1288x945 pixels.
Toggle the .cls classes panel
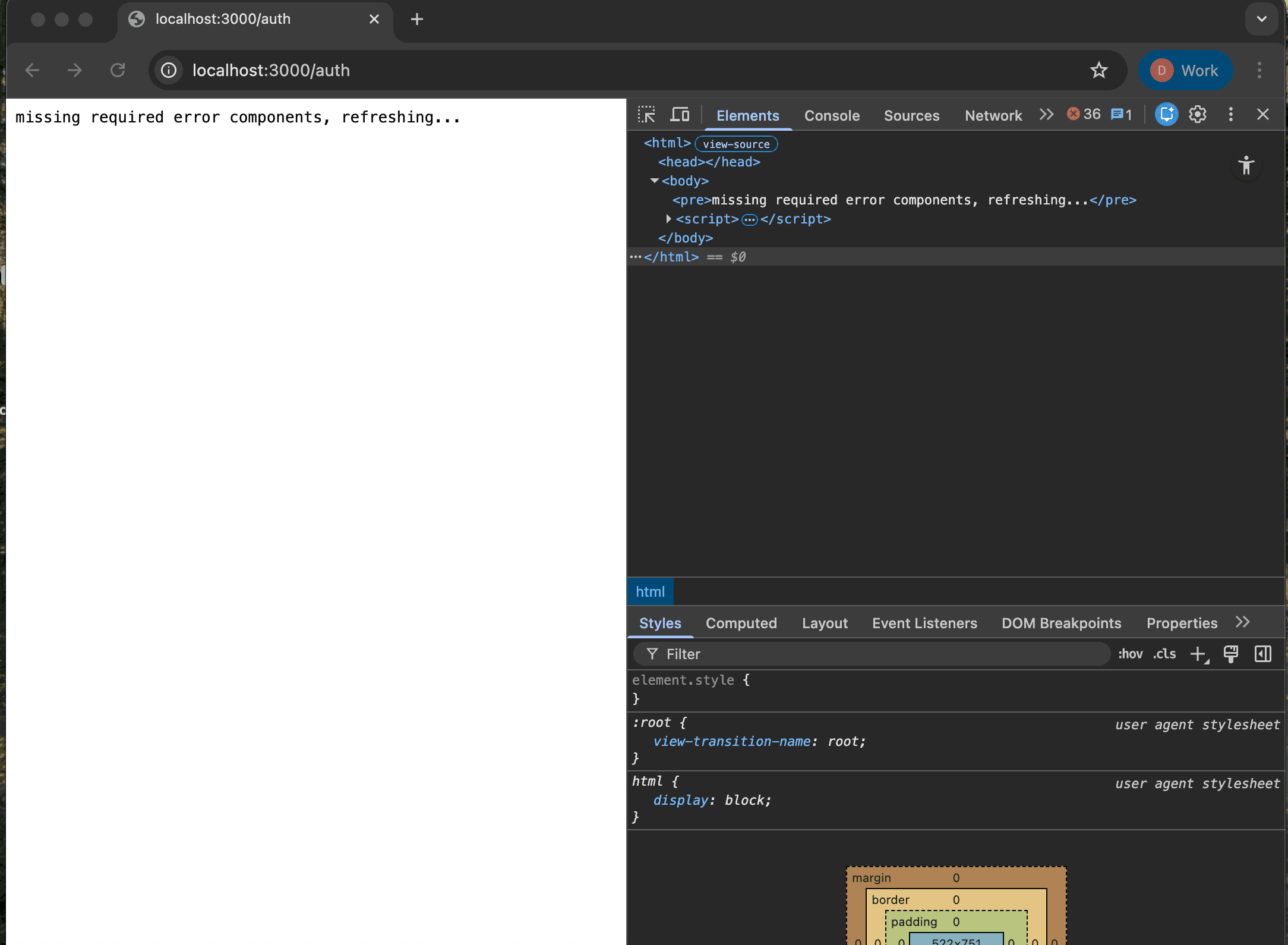click(1164, 654)
